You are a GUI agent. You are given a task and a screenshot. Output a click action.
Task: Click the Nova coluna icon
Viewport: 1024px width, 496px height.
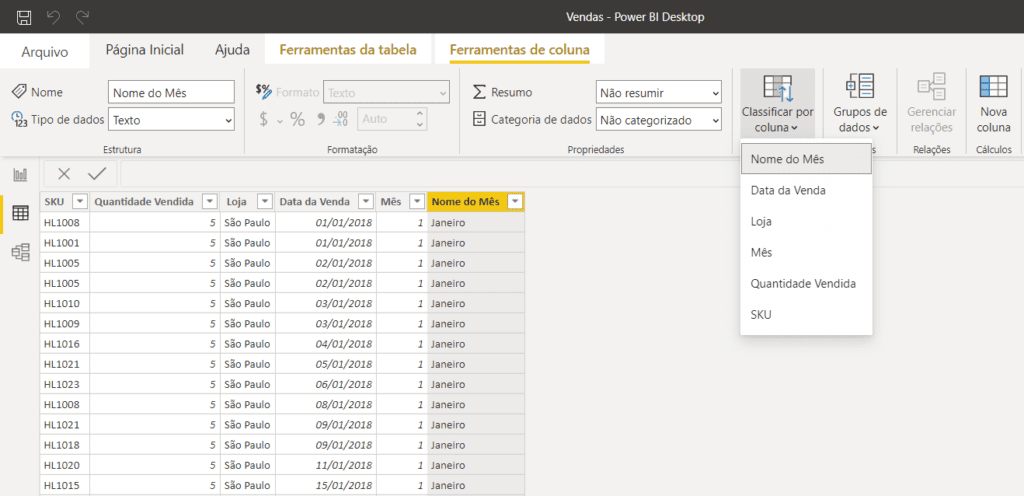(x=993, y=86)
